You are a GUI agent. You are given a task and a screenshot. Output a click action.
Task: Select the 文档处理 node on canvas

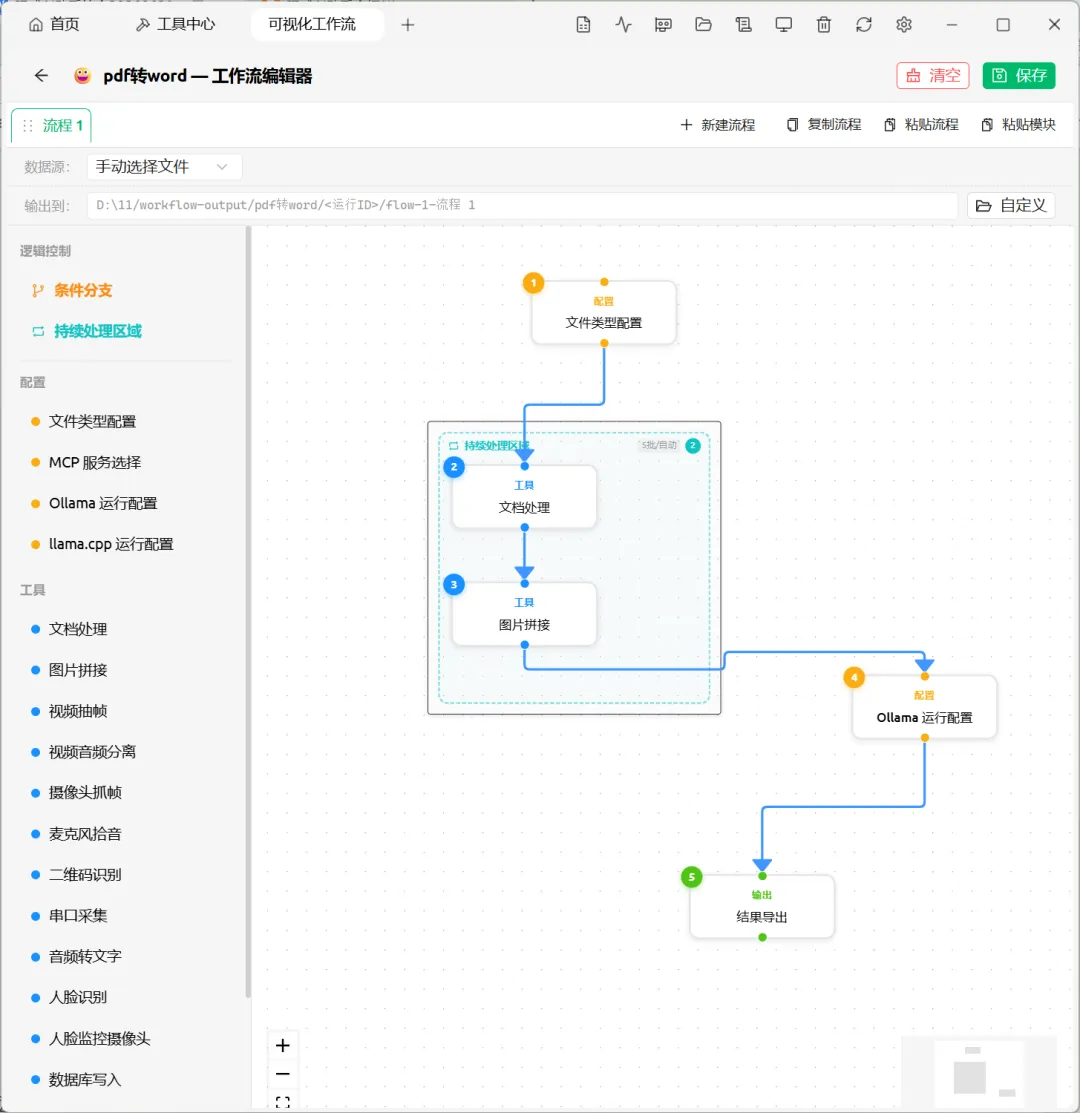tap(524, 497)
